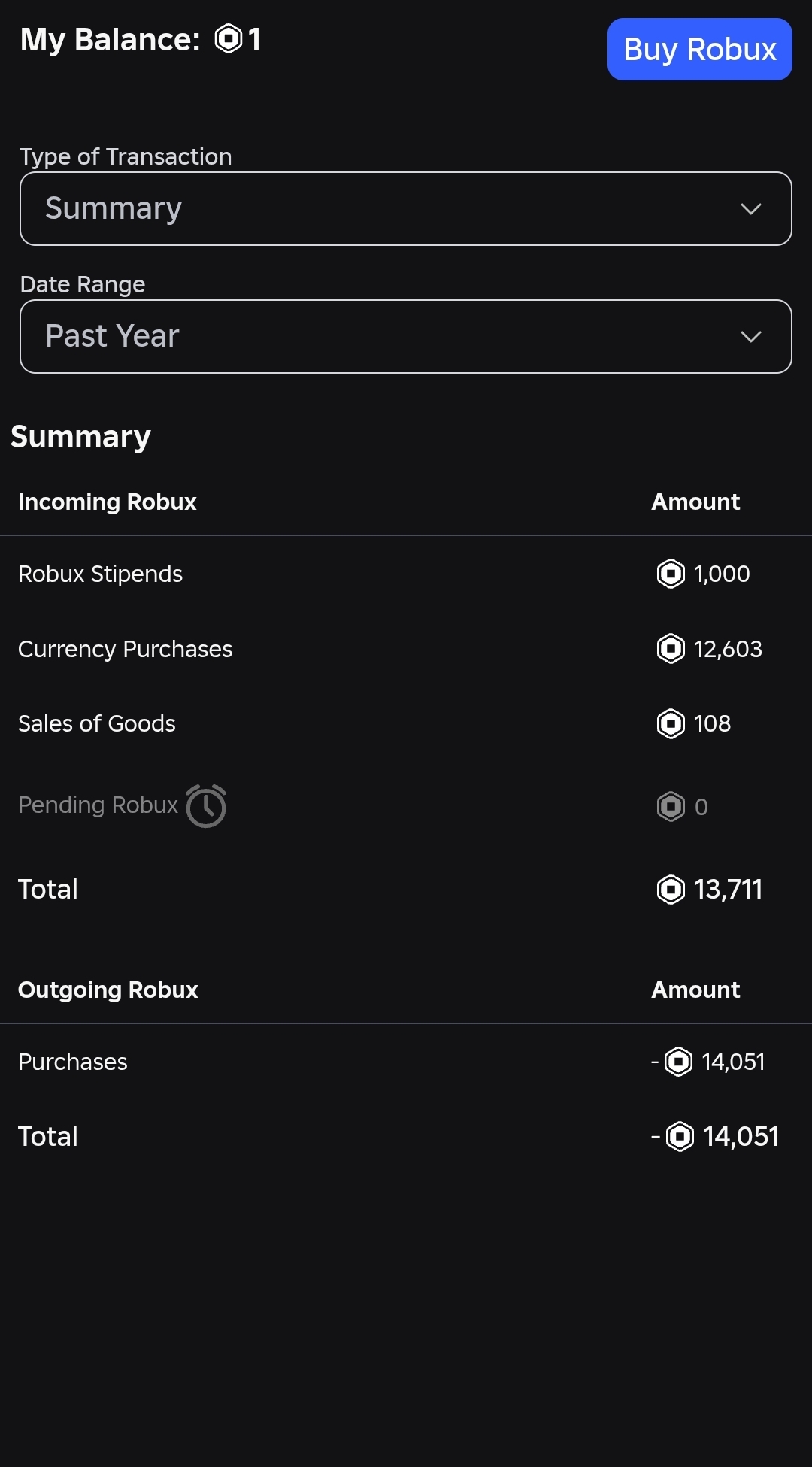Click the Robux icon in Purchases row
The height and width of the screenshot is (1467, 812).
click(x=679, y=1062)
